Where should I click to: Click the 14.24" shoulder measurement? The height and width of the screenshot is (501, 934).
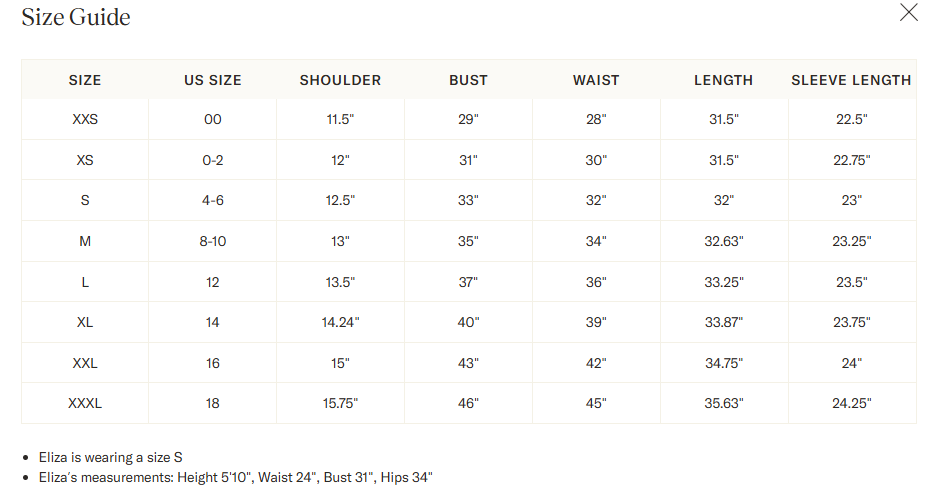pyautogui.click(x=340, y=322)
